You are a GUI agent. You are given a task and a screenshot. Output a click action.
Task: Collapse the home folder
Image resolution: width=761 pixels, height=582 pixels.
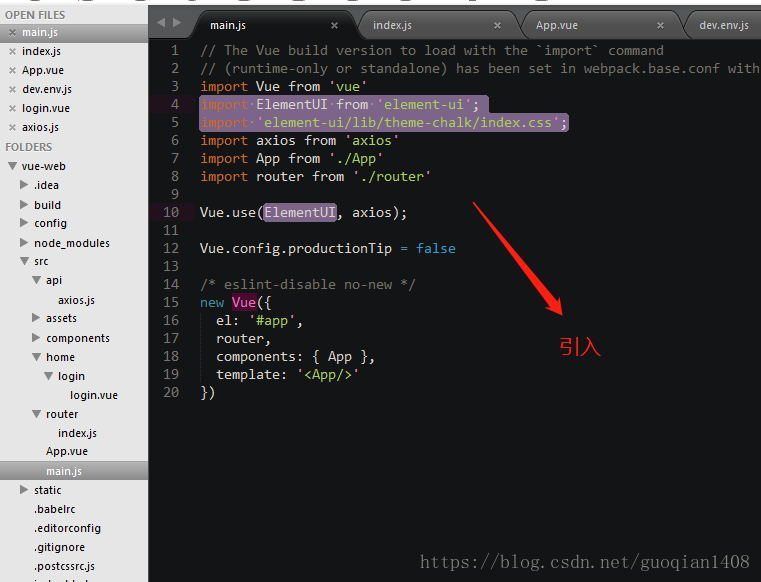tap(36, 357)
